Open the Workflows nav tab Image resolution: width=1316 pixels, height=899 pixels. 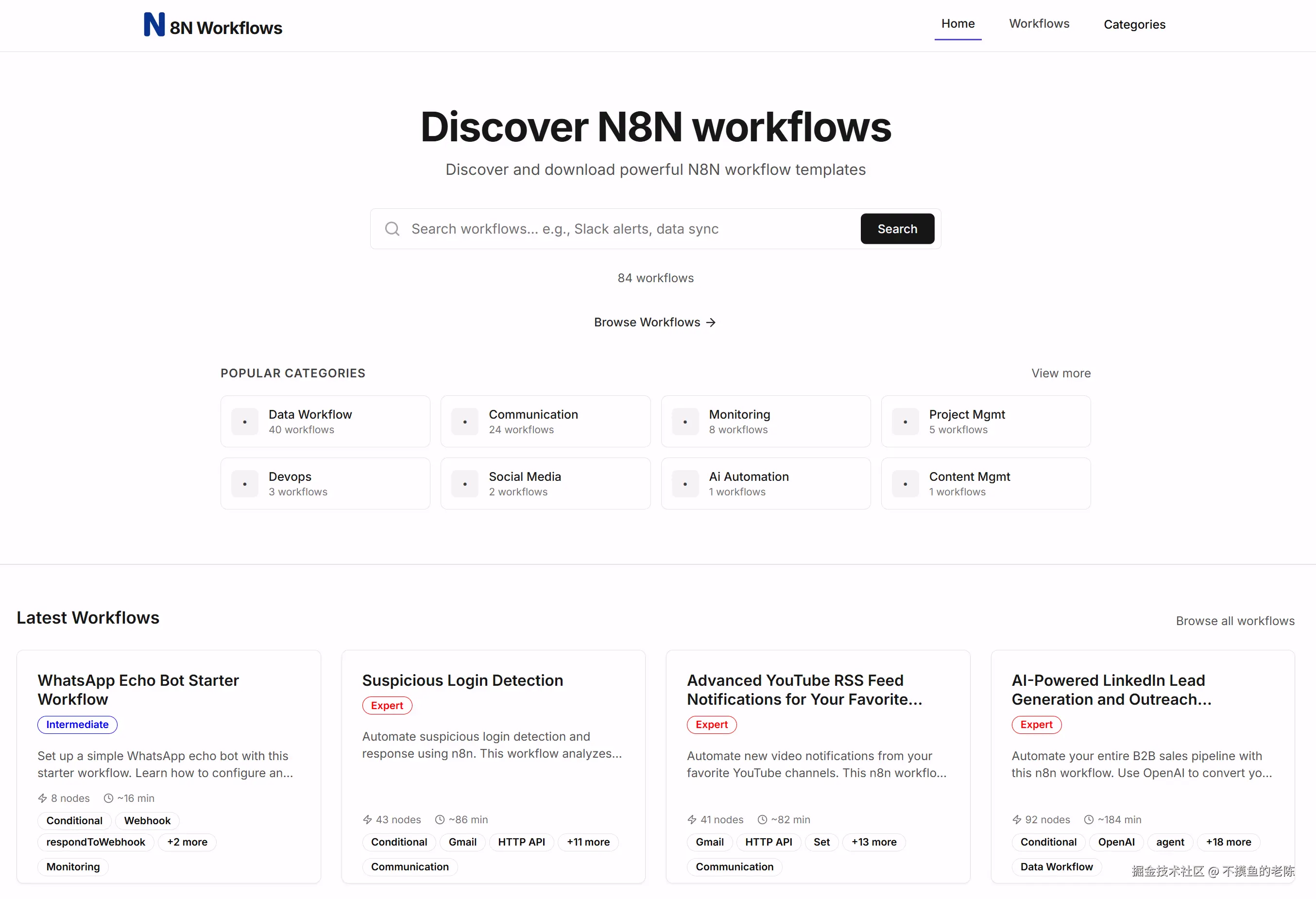point(1039,24)
